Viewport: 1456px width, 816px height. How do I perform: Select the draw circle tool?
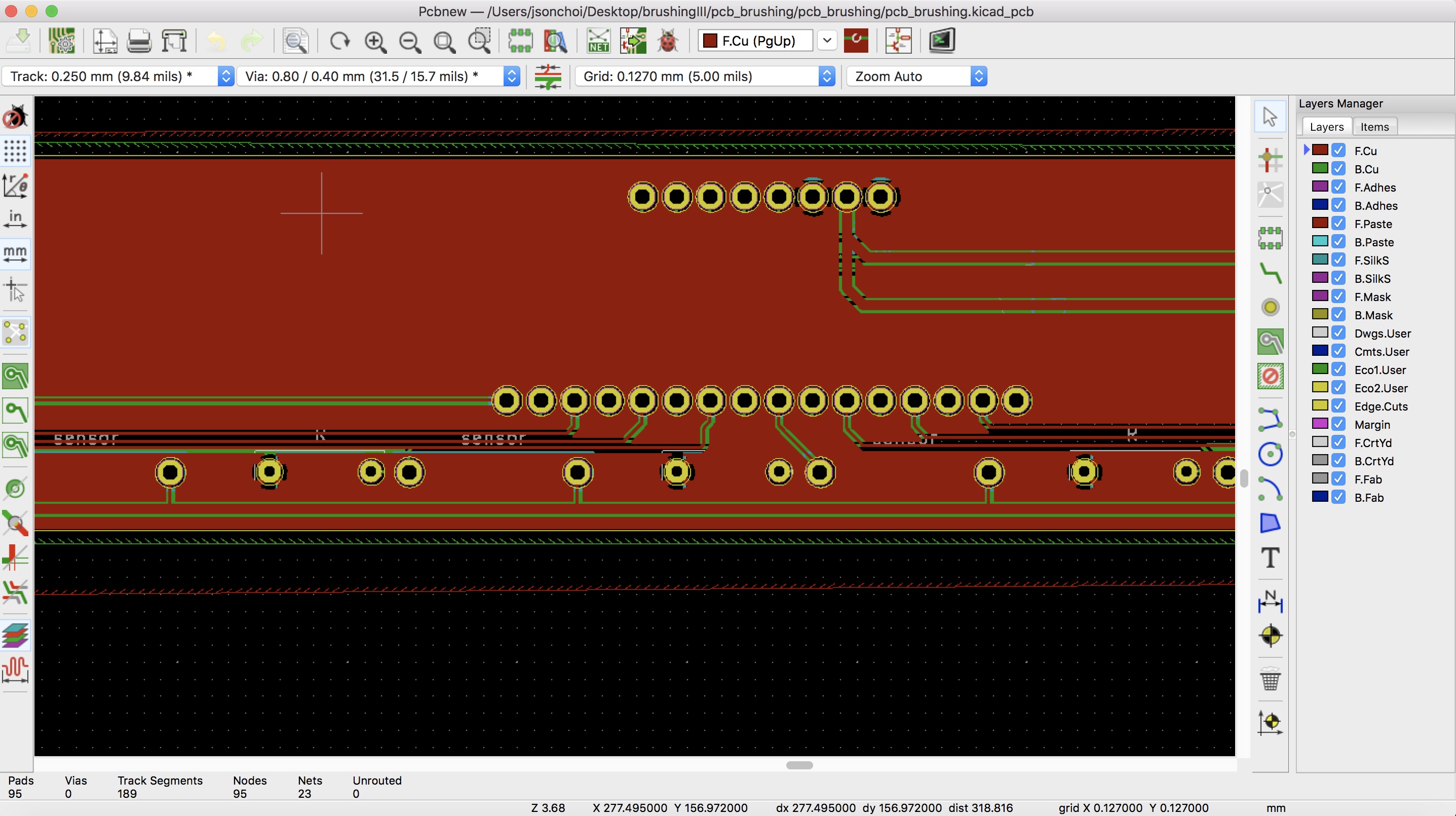pyautogui.click(x=1270, y=454)
